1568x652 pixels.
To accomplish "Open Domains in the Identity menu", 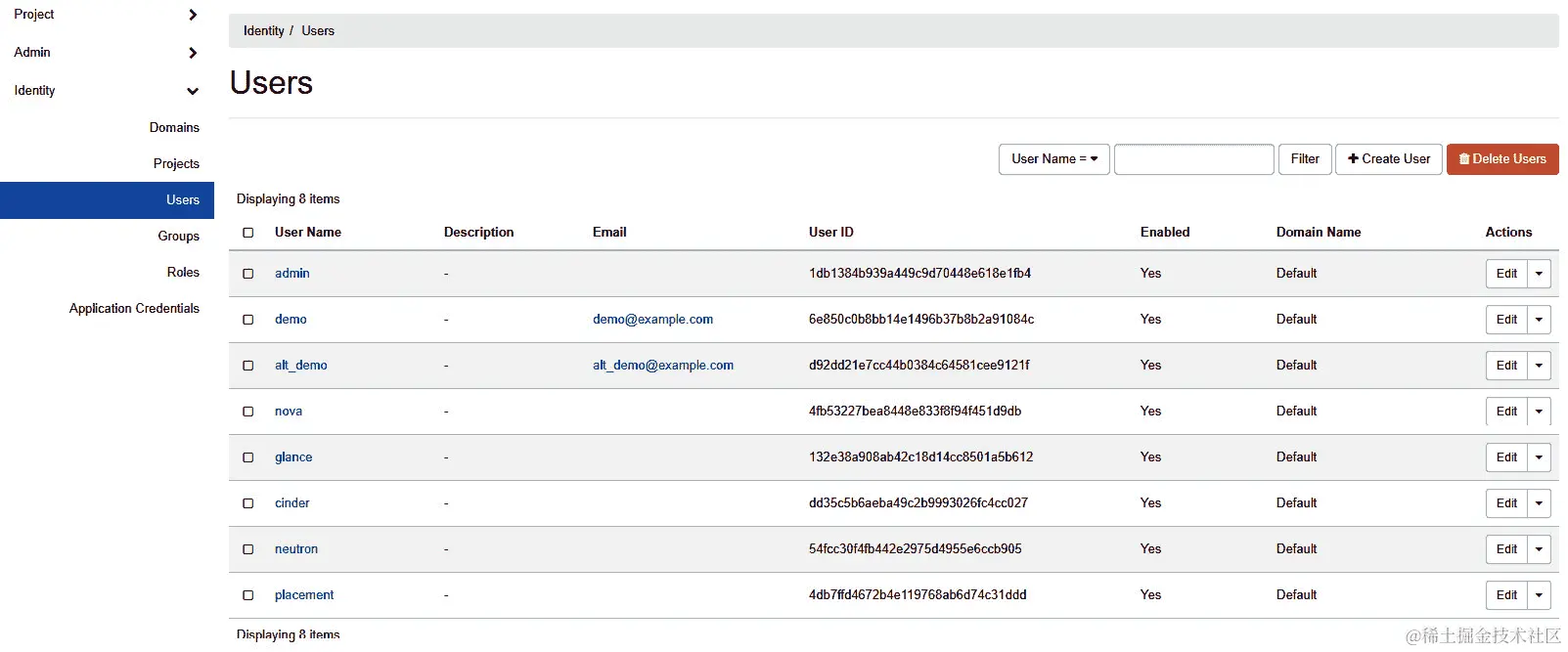I will tap(174, 127).
